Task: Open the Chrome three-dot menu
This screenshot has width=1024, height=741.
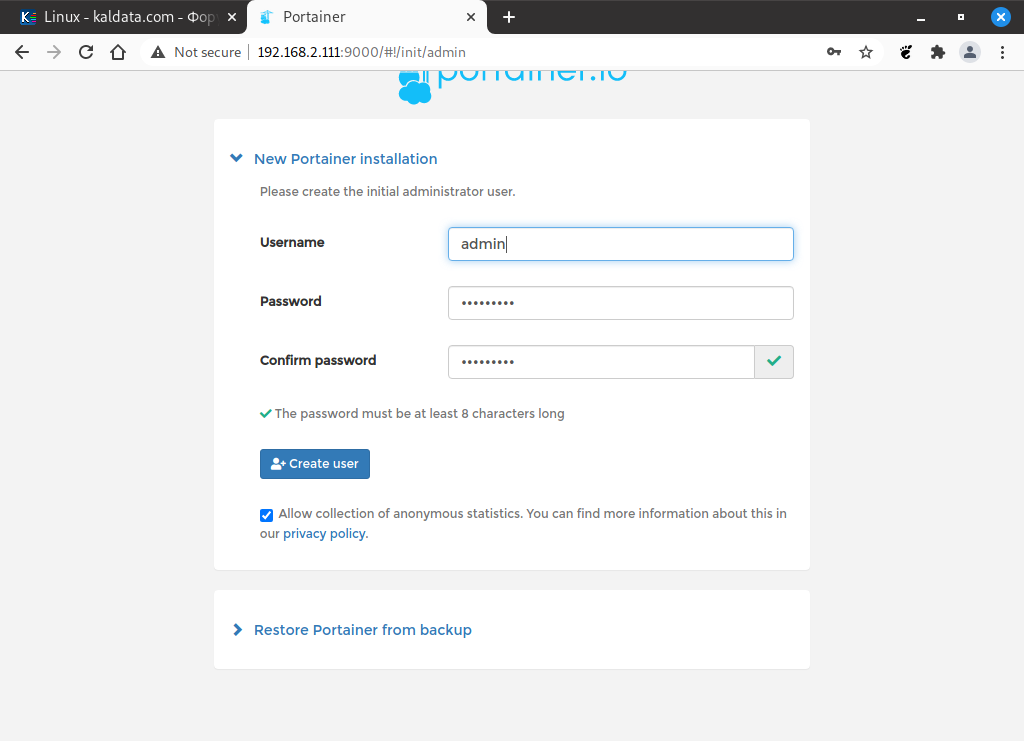Action: pyautogui.click(x=1002, y=52)
